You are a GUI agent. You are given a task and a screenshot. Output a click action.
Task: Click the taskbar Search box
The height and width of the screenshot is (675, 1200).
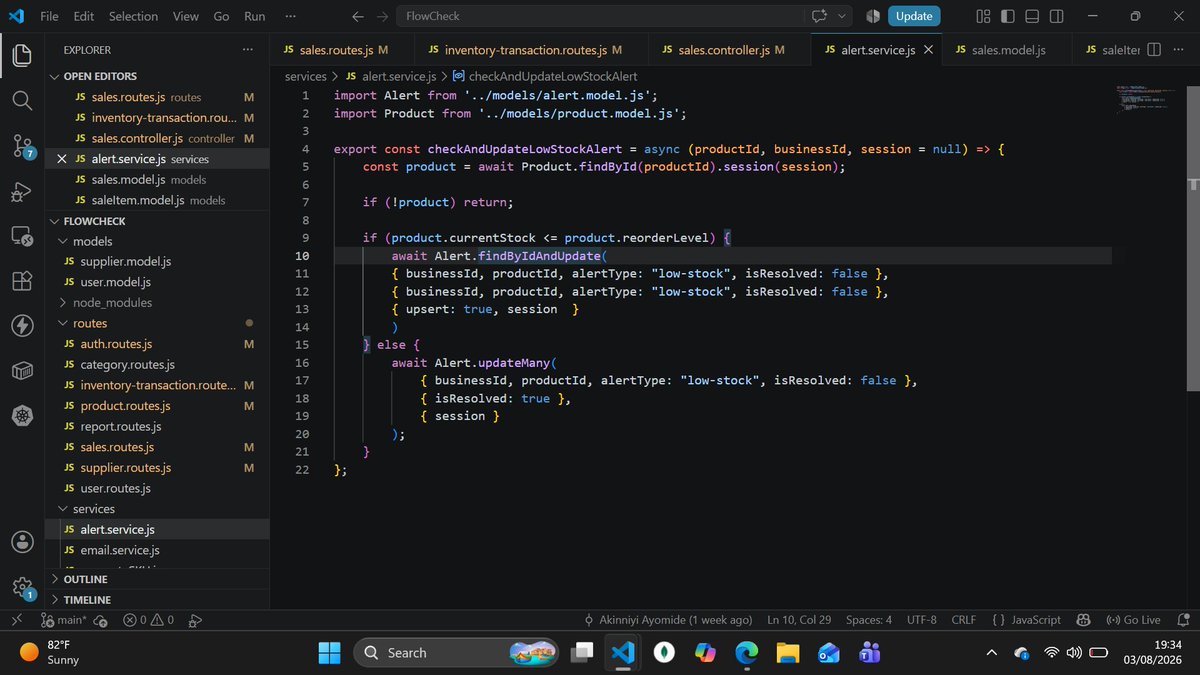[x=456, y=653]
